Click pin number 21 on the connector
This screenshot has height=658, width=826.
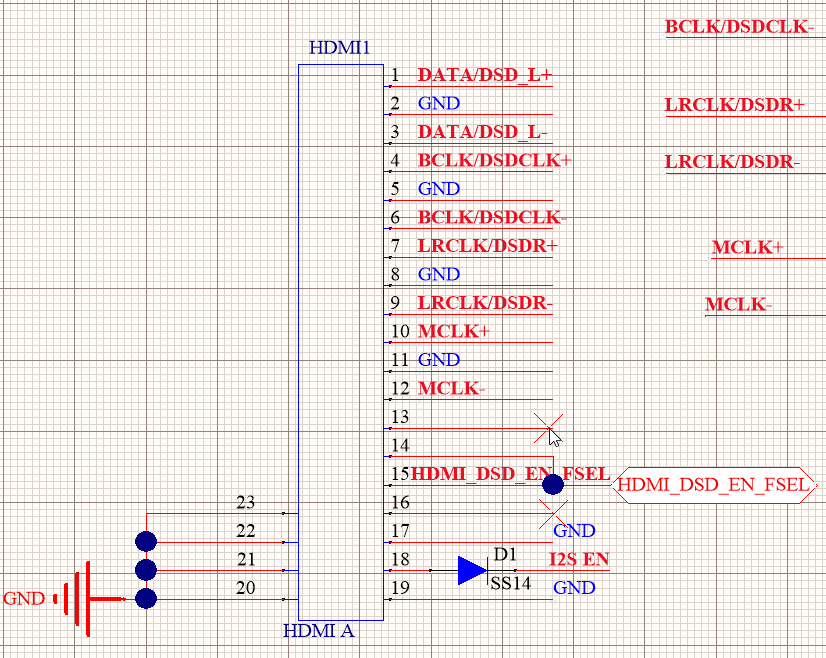(245, 559)
